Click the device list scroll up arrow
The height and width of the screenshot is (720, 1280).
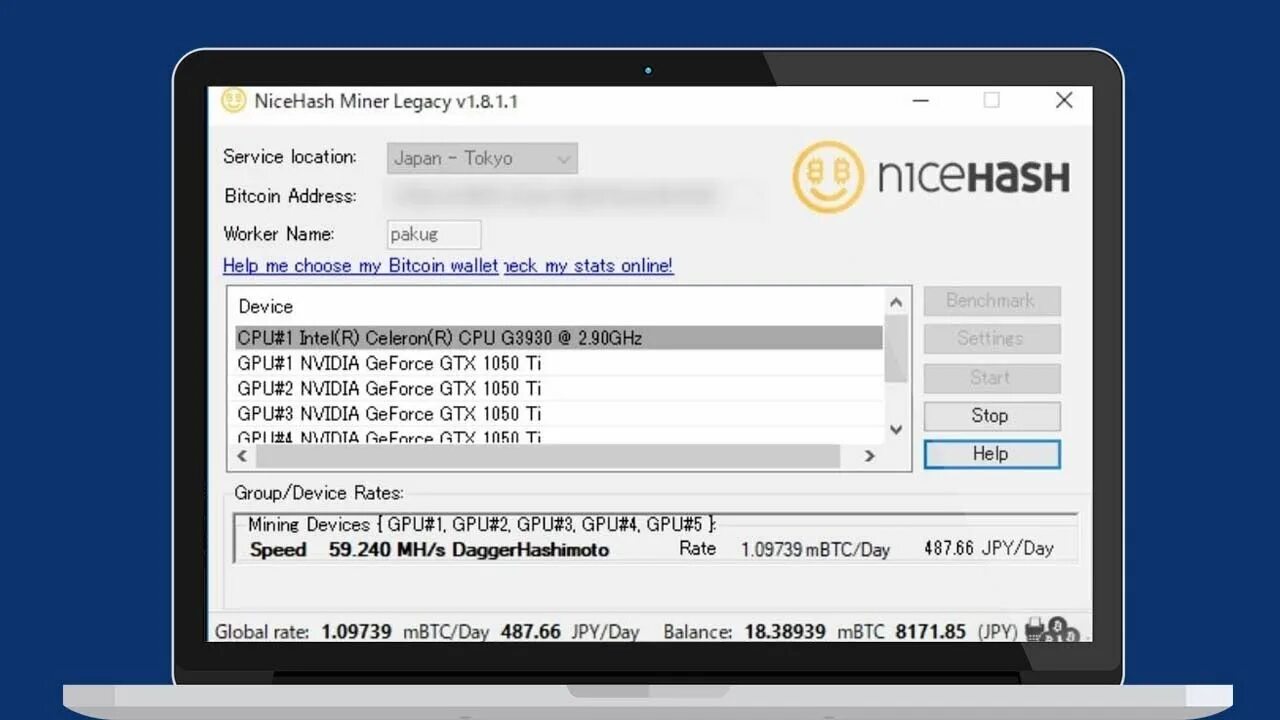896,302
